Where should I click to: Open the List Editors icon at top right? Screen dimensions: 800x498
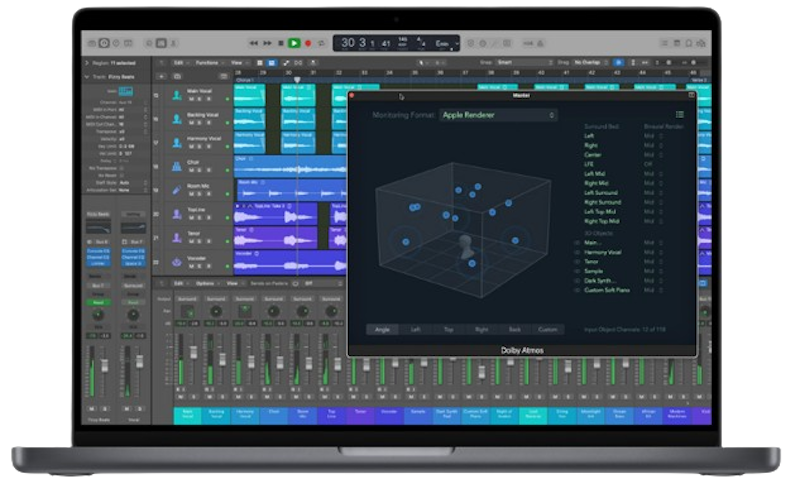pos(664,43)
